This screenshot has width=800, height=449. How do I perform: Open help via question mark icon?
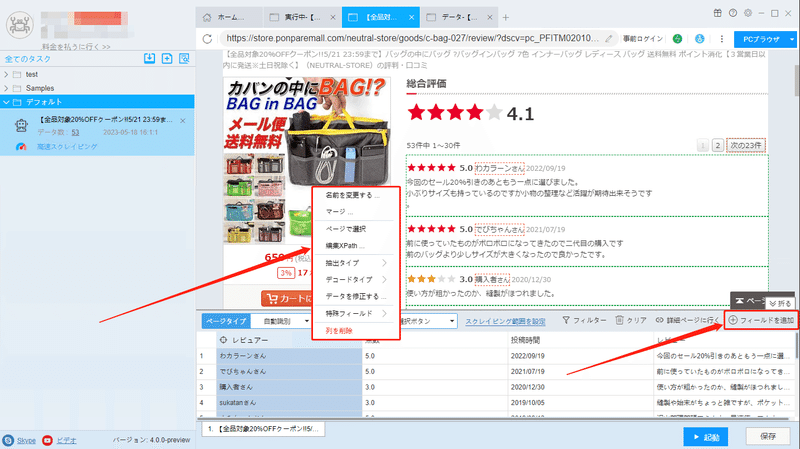[x=733, y=13]
